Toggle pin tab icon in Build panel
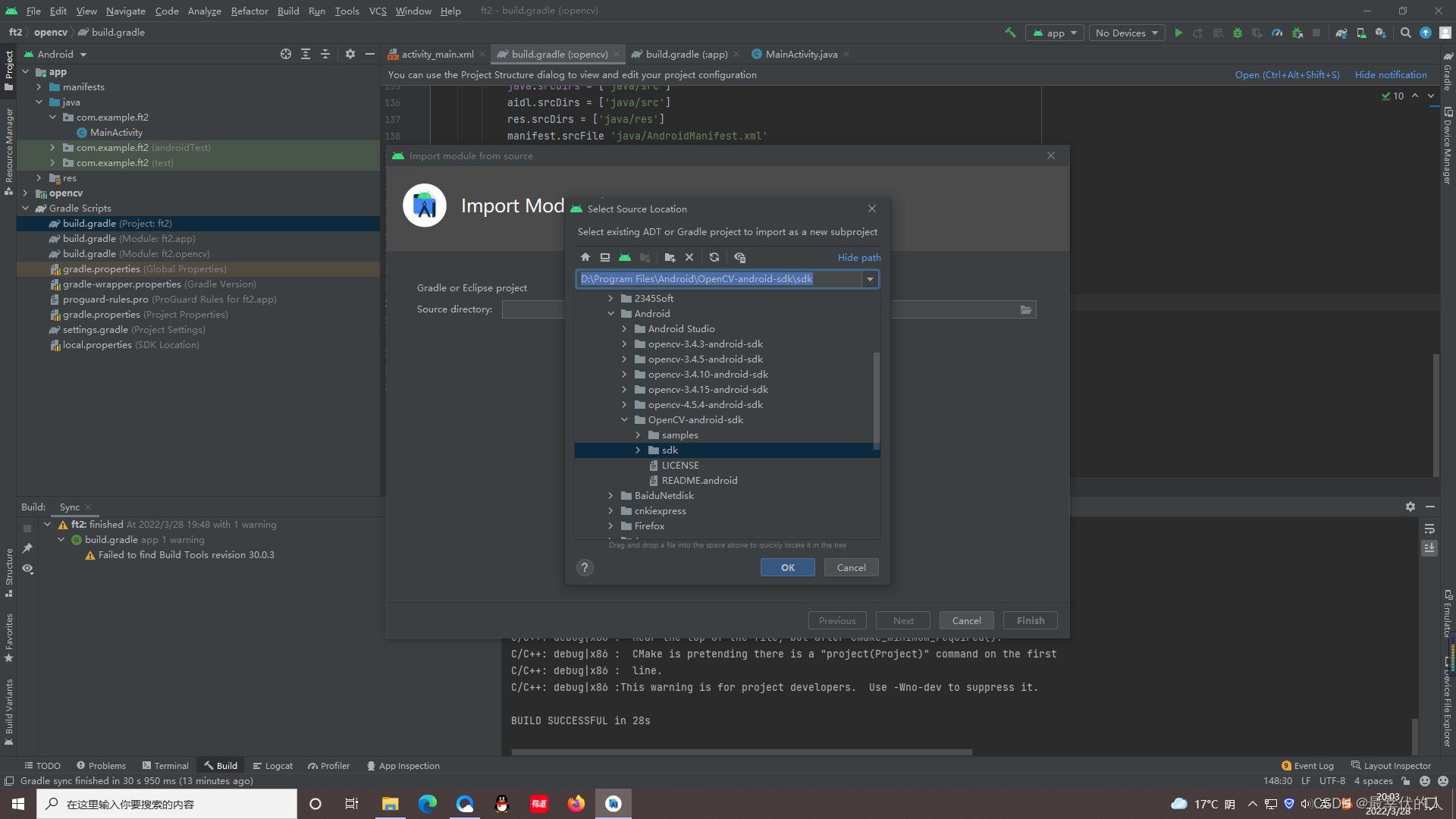This screenshot has width=1456, height=819. tap(28, 548)
